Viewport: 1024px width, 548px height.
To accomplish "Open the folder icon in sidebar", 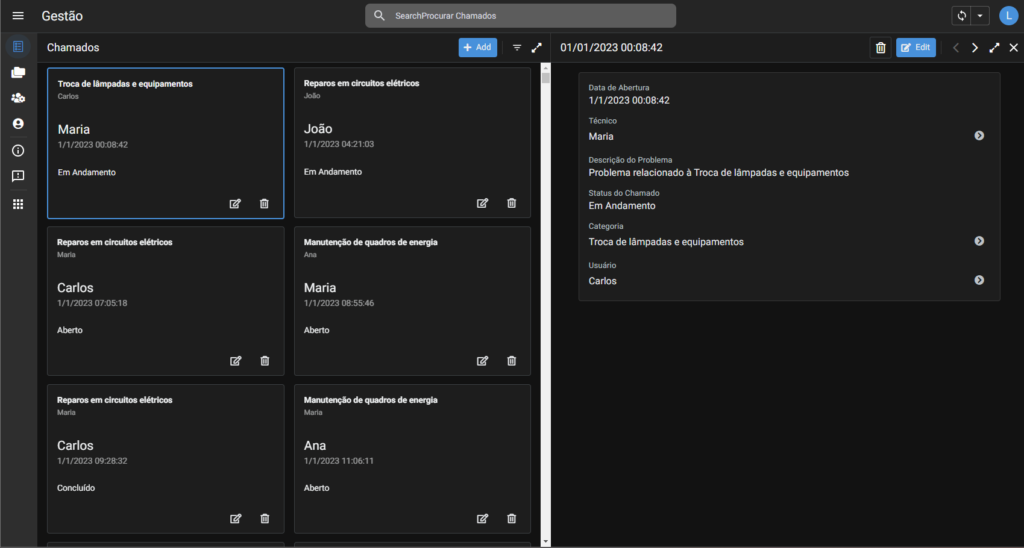I will coord(18,72).
